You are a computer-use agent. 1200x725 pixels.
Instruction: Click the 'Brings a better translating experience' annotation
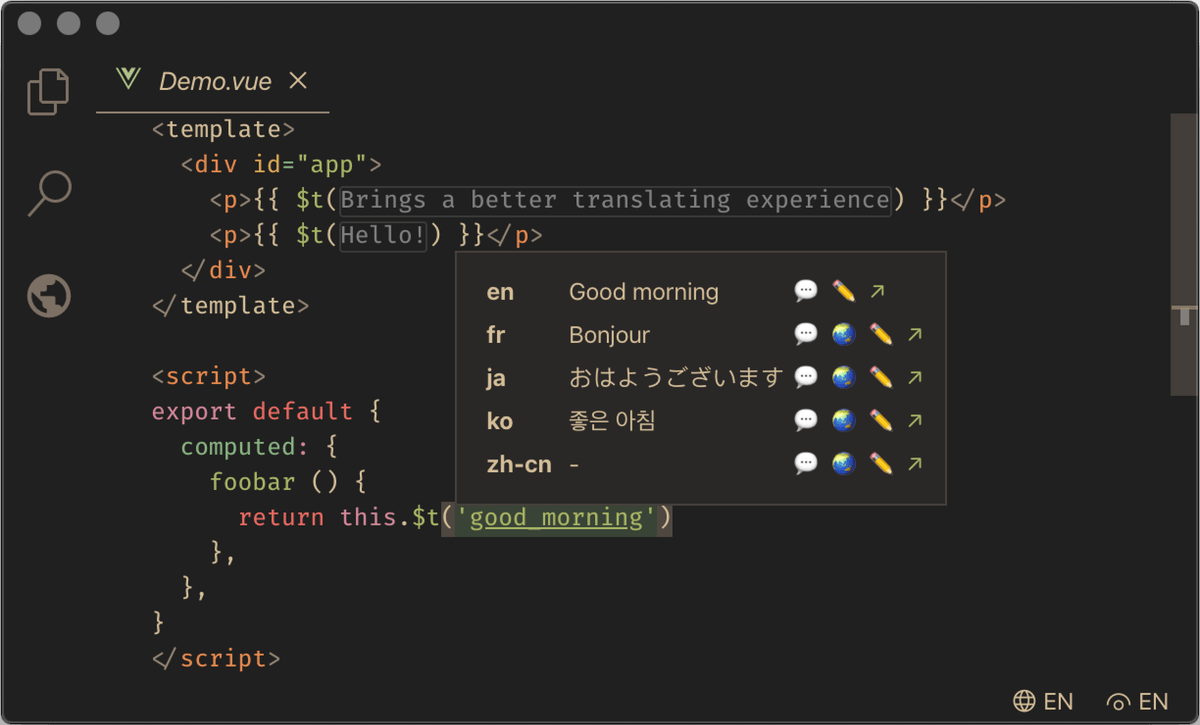(614, 200)
